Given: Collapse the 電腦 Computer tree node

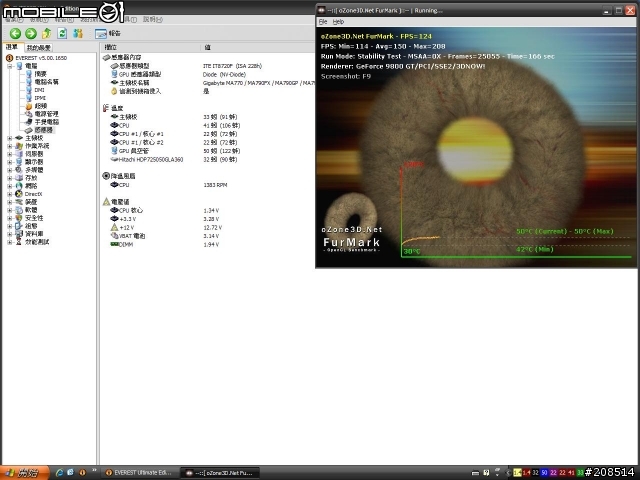Looking at the screenshot, I should (x=10, y=66).
